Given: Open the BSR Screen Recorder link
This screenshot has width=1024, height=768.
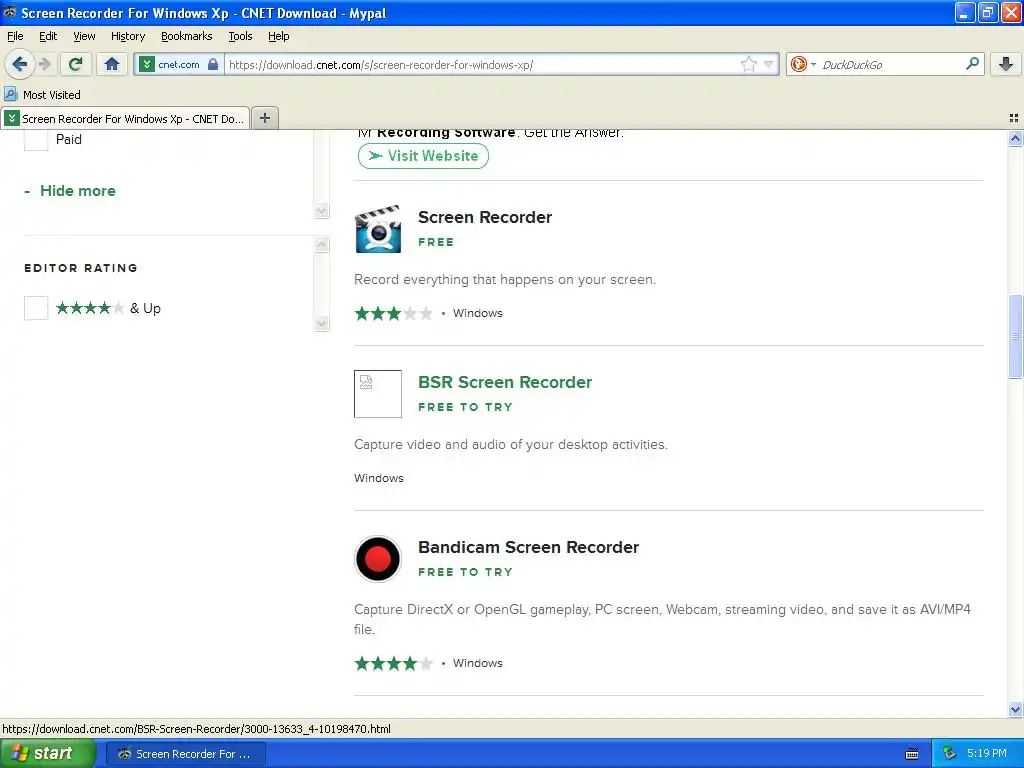Looking at the screenshot, I should click(505, 382).
